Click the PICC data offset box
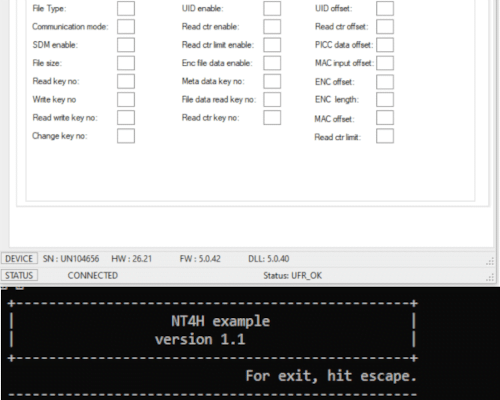500x400 pixels. (385, 45)
